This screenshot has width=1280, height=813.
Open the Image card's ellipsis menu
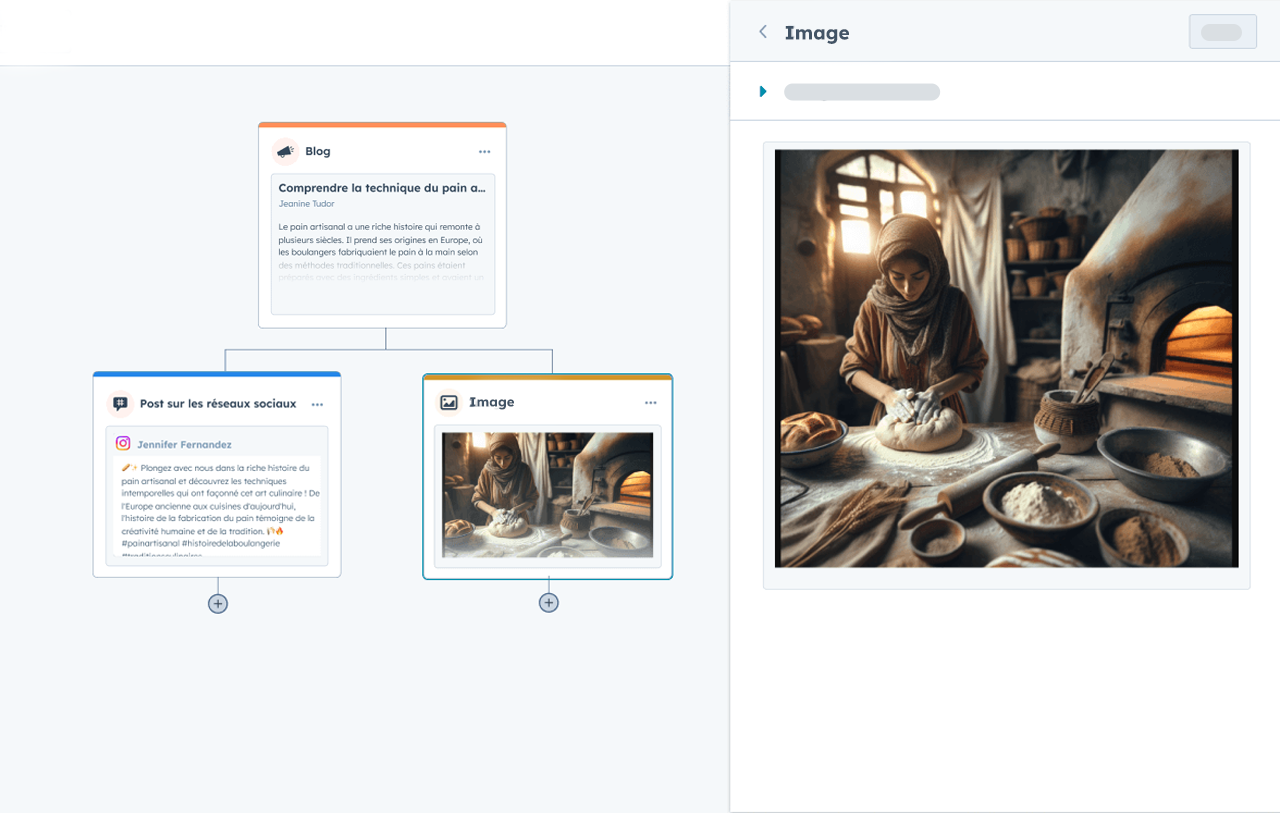[651, 403]
